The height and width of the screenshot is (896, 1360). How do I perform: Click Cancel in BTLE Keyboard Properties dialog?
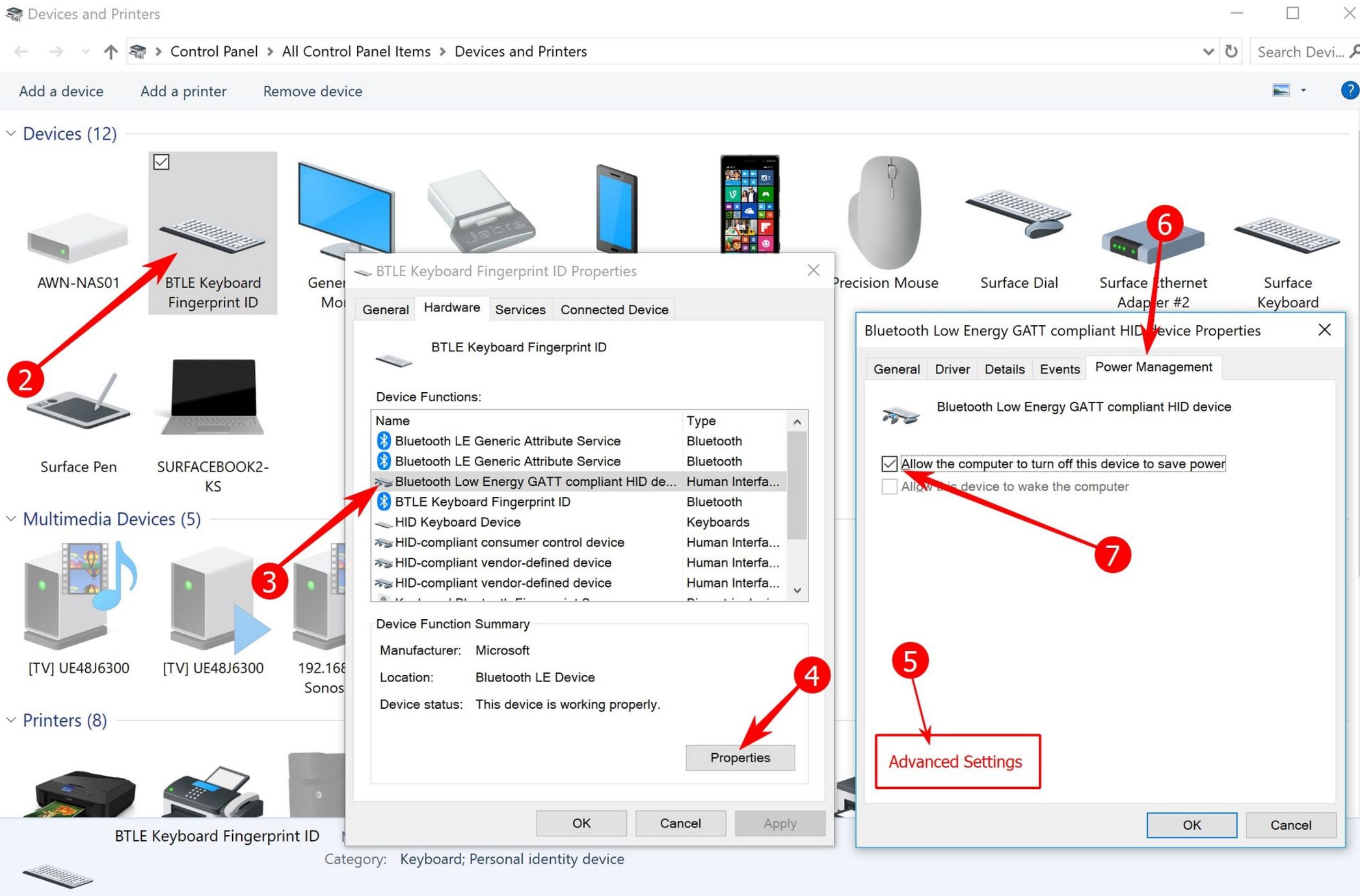tap(680, 823)
